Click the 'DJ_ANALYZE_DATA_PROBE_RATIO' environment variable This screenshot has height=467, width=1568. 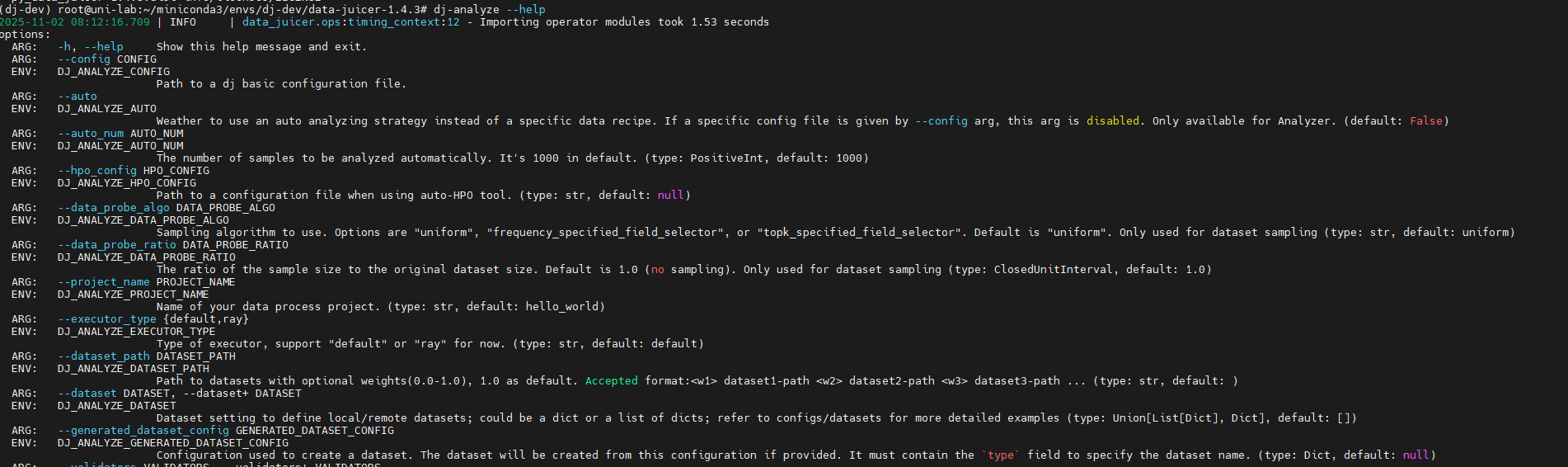coord(147,257)
